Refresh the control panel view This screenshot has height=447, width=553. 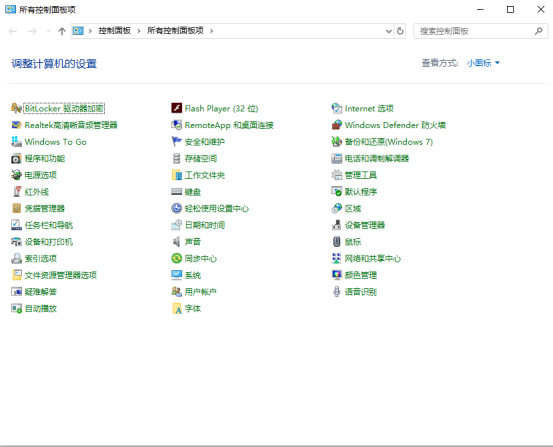pos(400,31)
